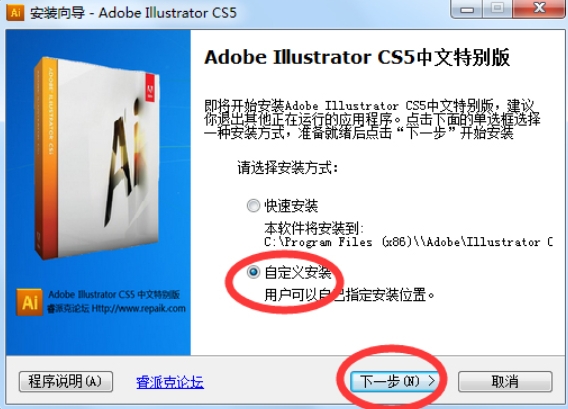
Task: Click the 自定义安装 option label text
Action: pos(298,272)
